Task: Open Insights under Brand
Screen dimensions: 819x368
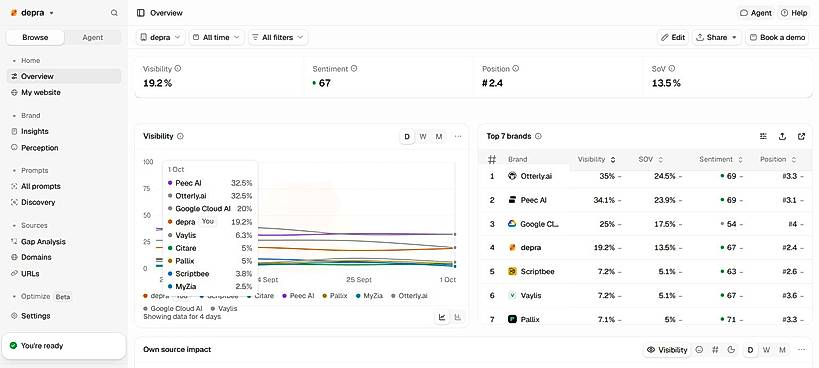Action: (x=64, y=132)
